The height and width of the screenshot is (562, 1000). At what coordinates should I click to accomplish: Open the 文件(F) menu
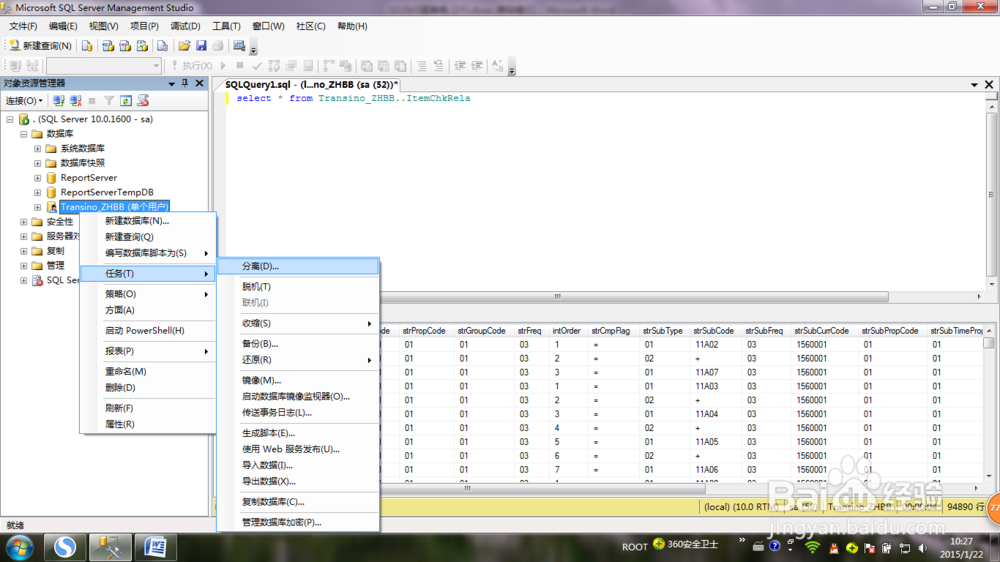(x=23, y=26)
